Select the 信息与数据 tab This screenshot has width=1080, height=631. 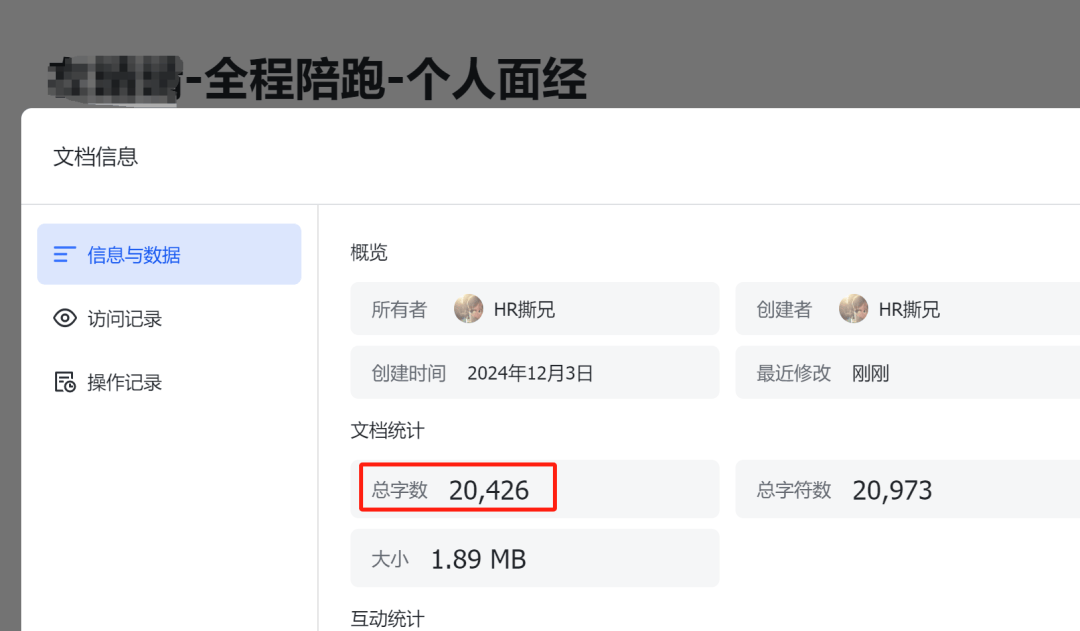(x=169, y=254)
